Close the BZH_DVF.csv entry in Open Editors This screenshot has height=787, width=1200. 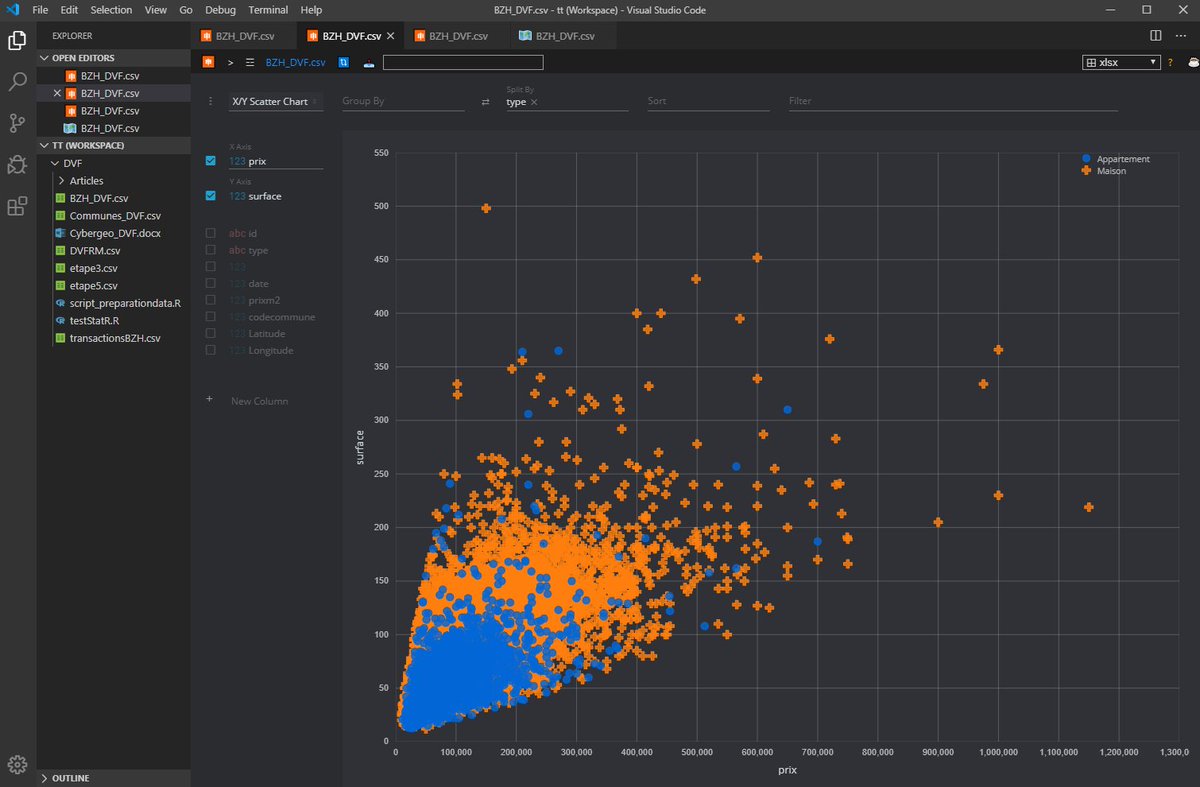(57, 93)
